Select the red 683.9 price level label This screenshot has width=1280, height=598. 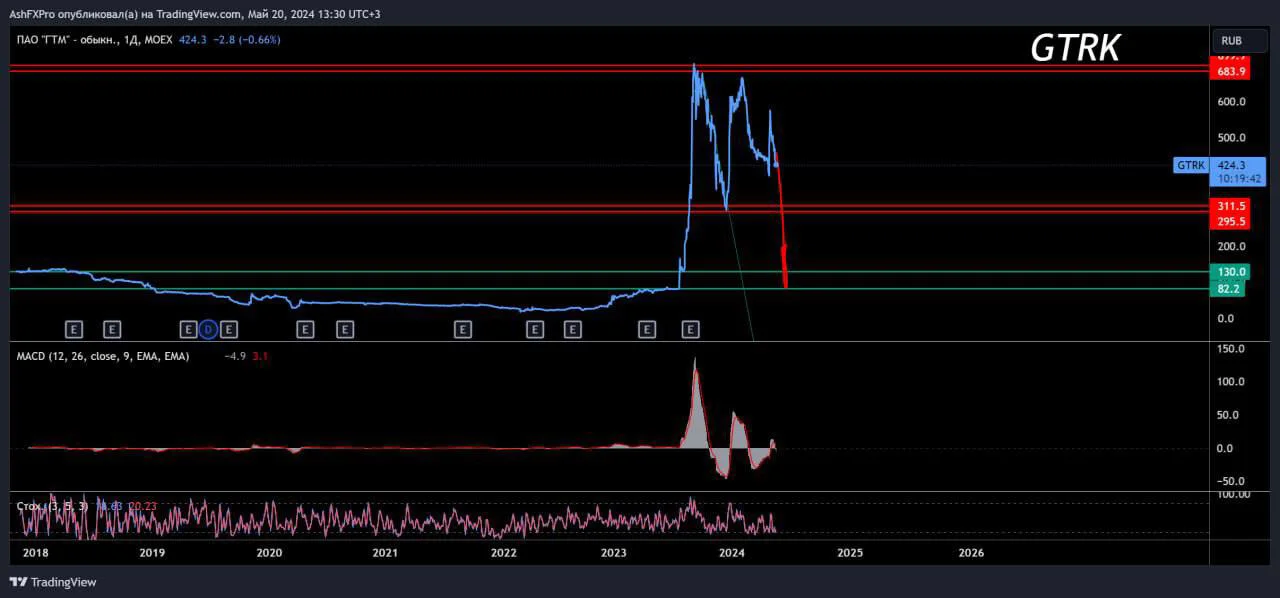click(x=1231, y=72)
